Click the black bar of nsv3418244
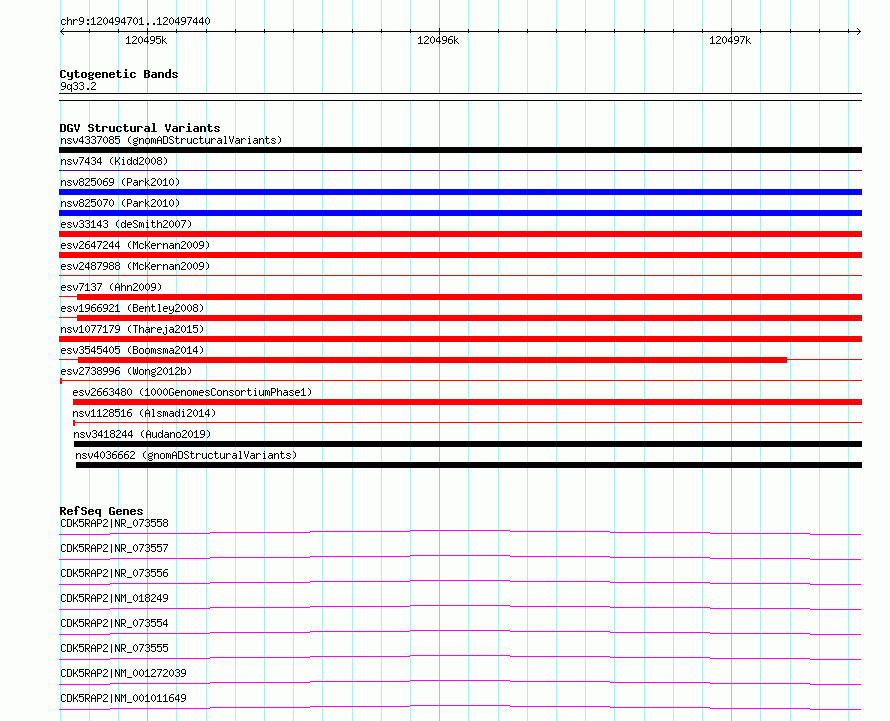This screenshot has height=721, width=890. click(x=468, y=444)
